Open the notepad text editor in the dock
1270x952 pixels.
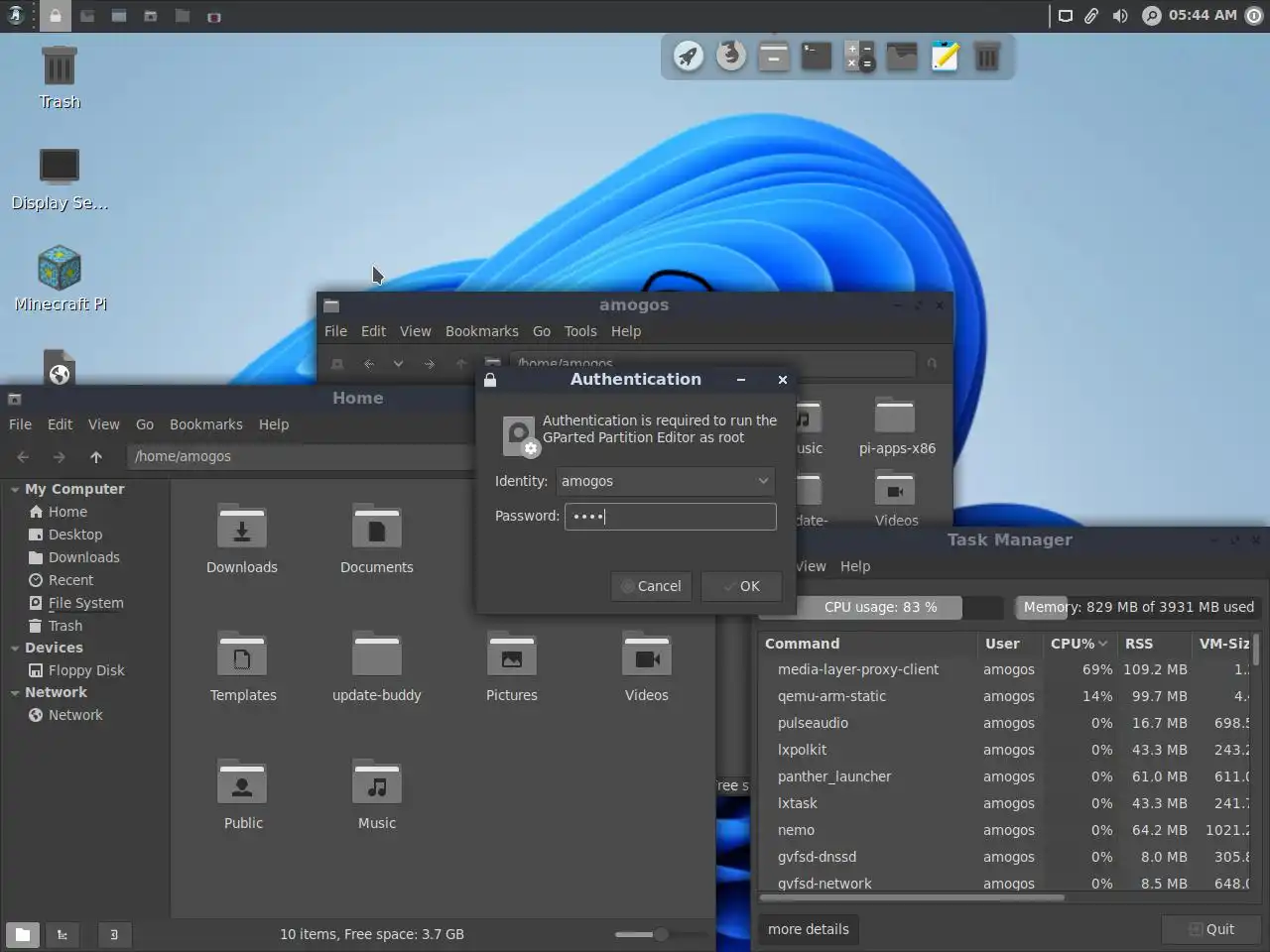click(x=945, y=57)
